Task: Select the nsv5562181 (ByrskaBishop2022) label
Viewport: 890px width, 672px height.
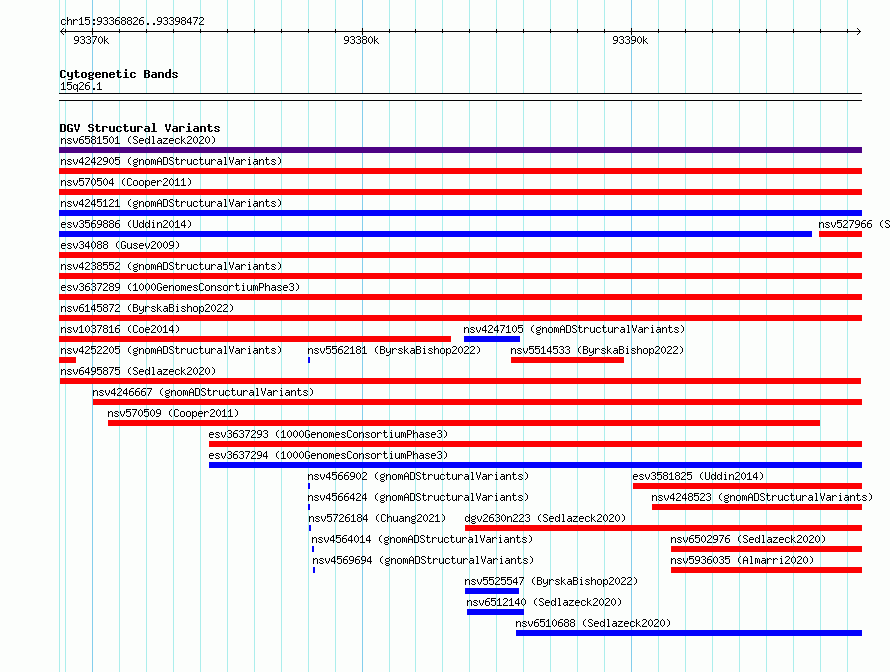Action: [394, 350]
